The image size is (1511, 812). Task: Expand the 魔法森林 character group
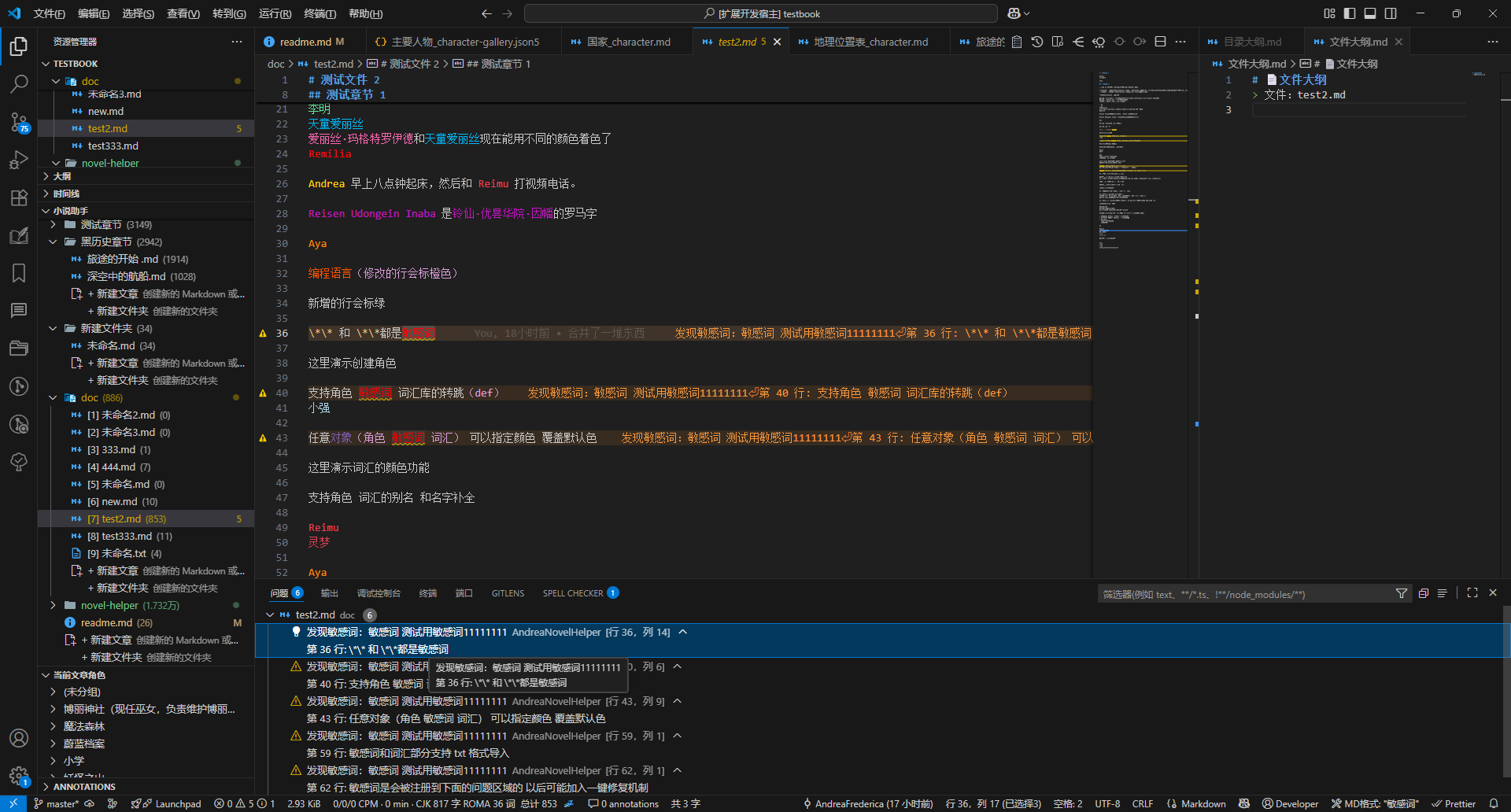click(84, 726)
